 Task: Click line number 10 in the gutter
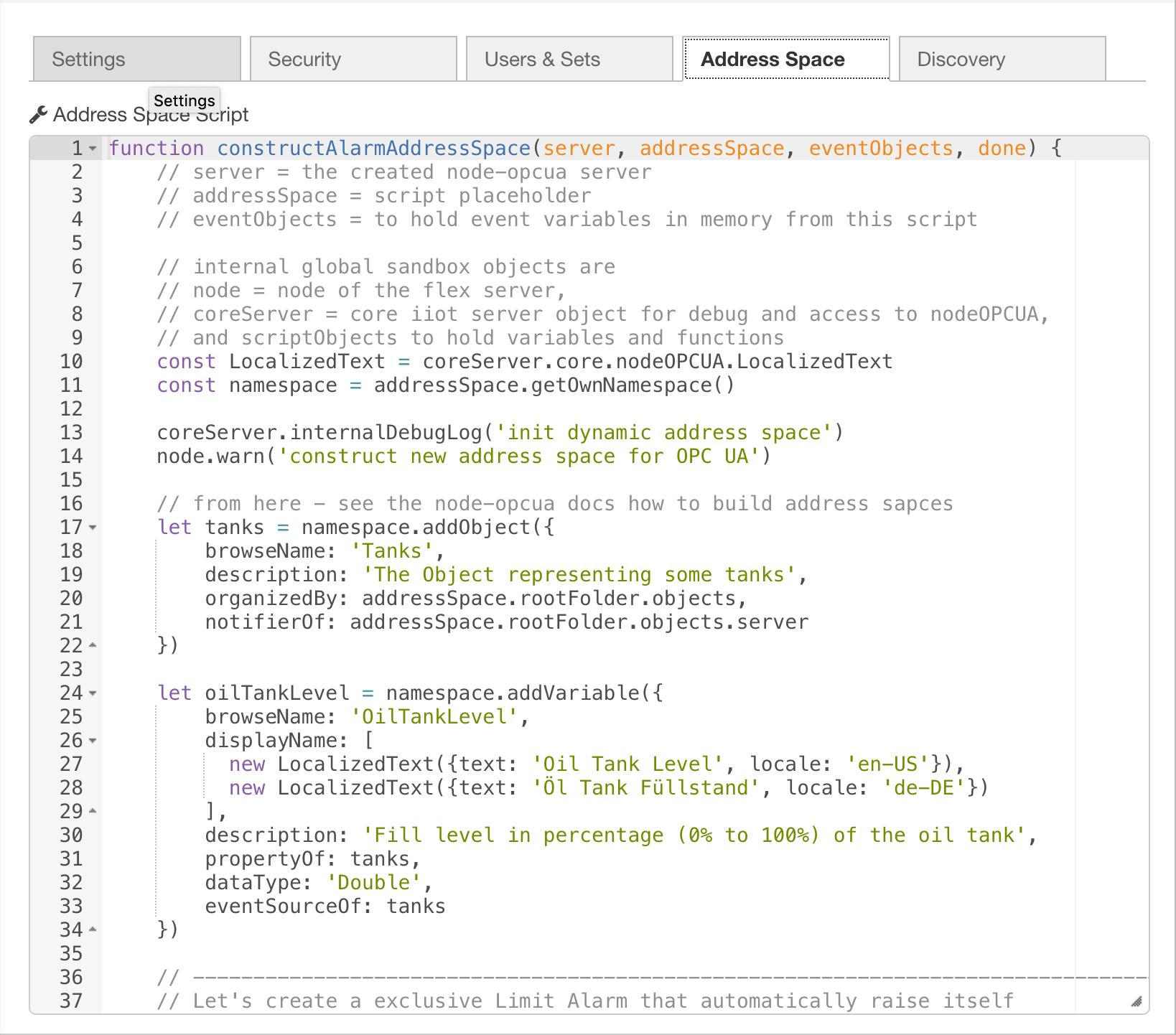coord(71,361)
